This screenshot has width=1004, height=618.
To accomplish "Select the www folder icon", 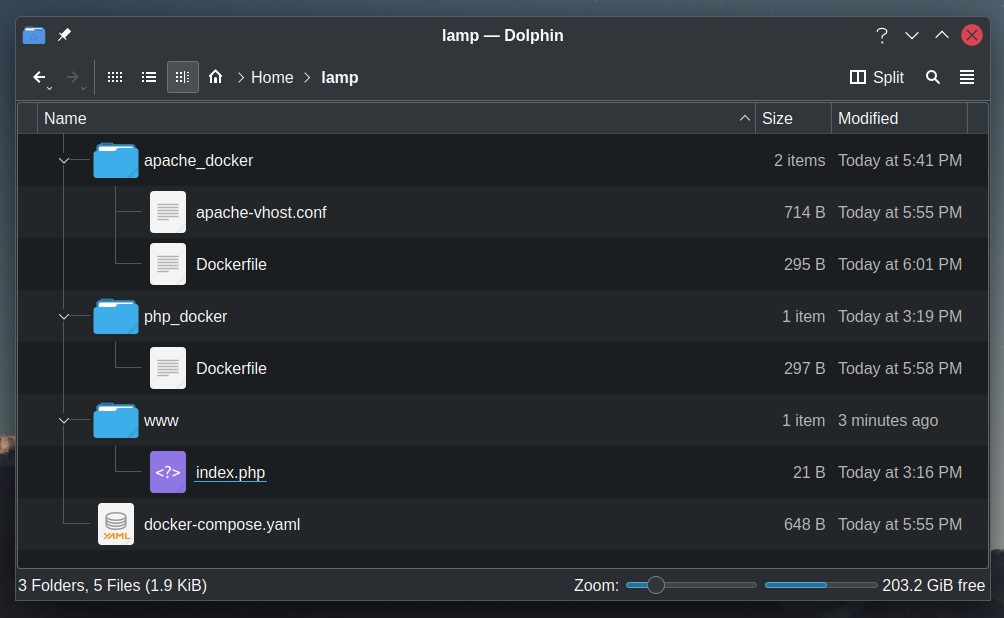I will [116, 421].
